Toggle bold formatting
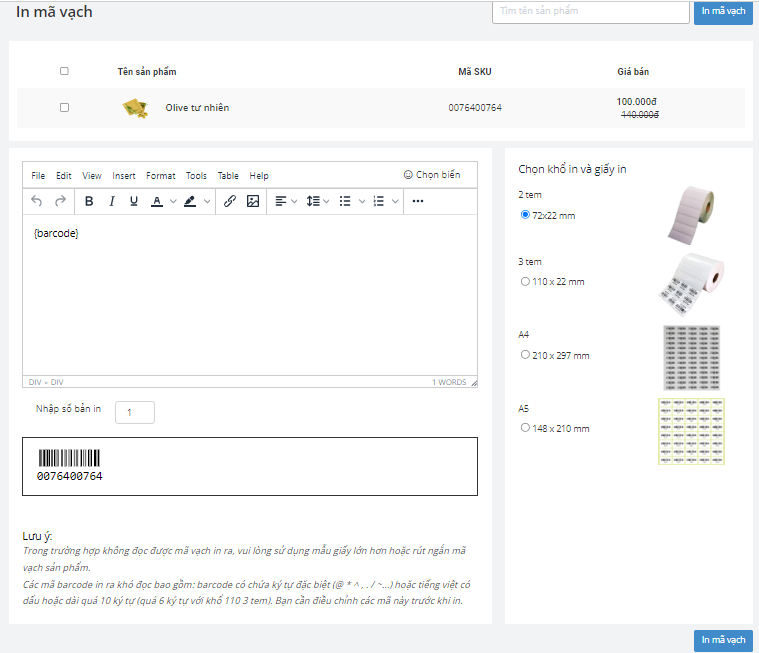 89,201
